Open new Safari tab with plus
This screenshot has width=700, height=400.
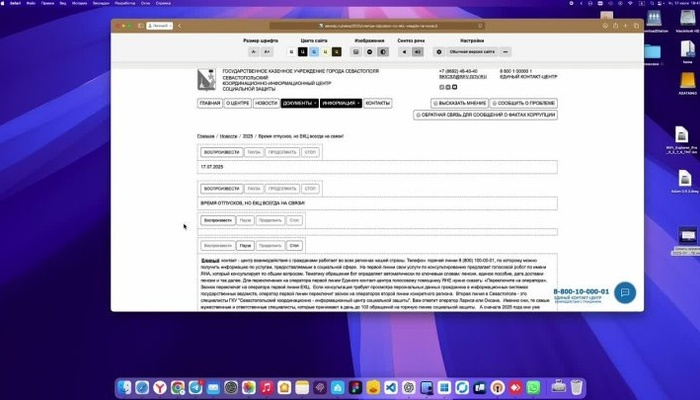pyautogui.click(x=625, y=26)
